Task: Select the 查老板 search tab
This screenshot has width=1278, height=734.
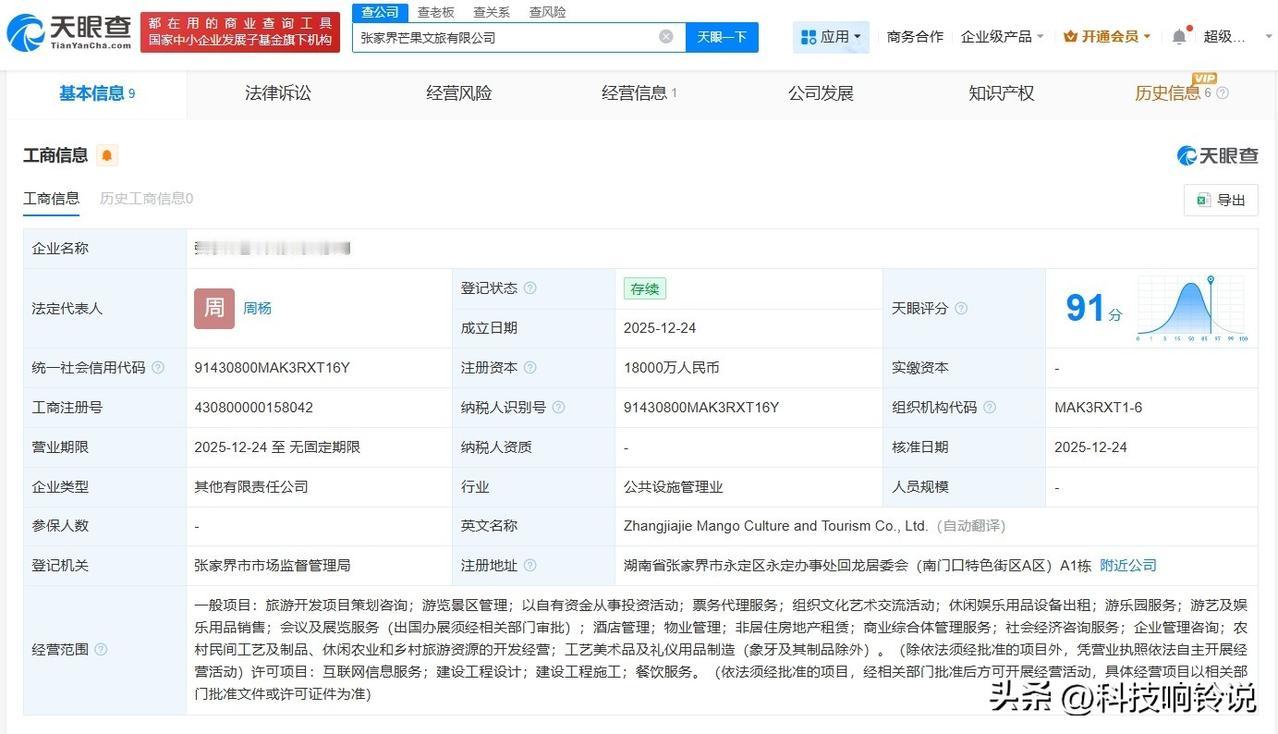Action: pyautogui.click(x=436, y=12)
